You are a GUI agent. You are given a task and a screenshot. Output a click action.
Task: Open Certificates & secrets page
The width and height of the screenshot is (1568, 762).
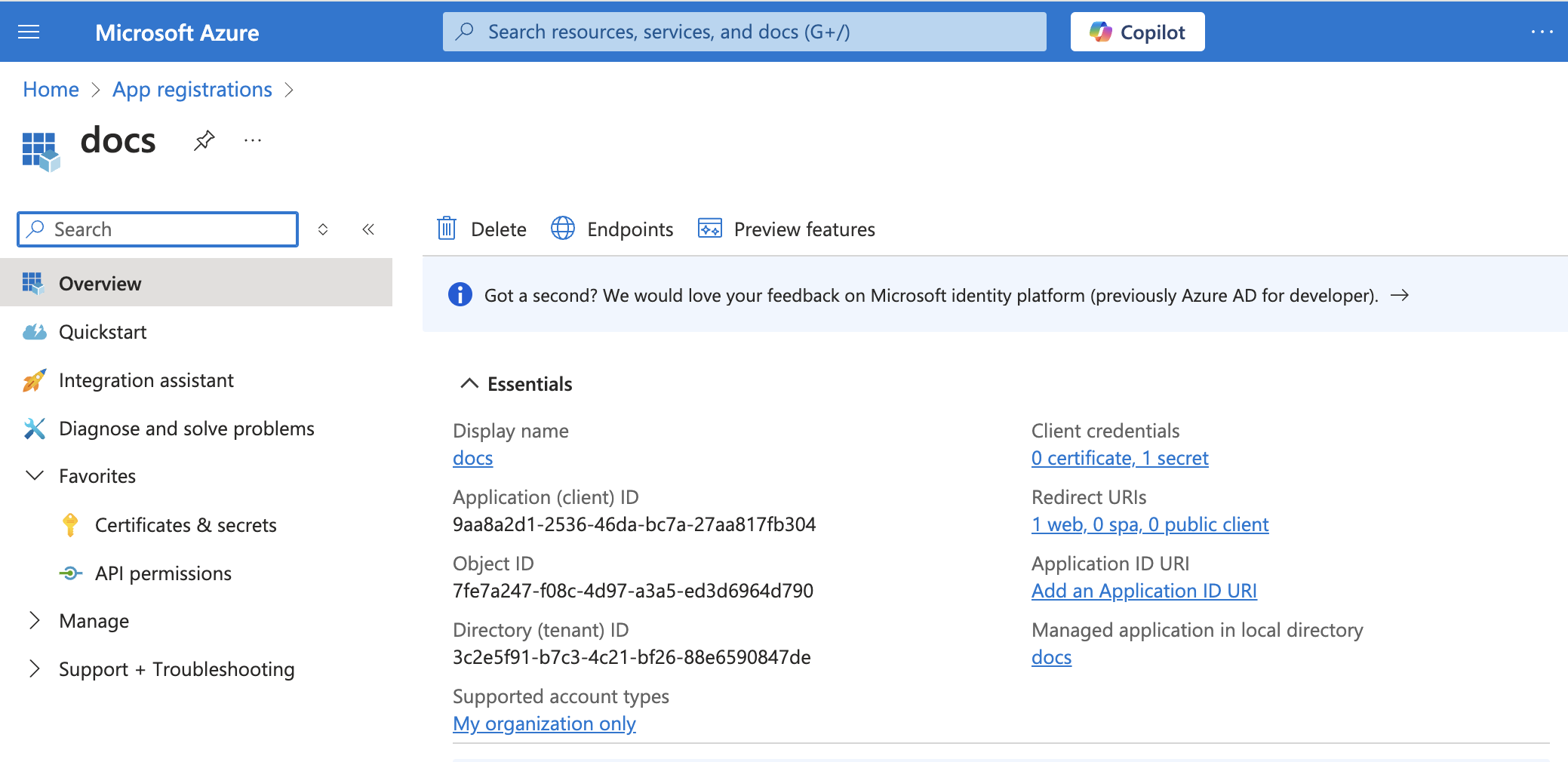point(186,525)
